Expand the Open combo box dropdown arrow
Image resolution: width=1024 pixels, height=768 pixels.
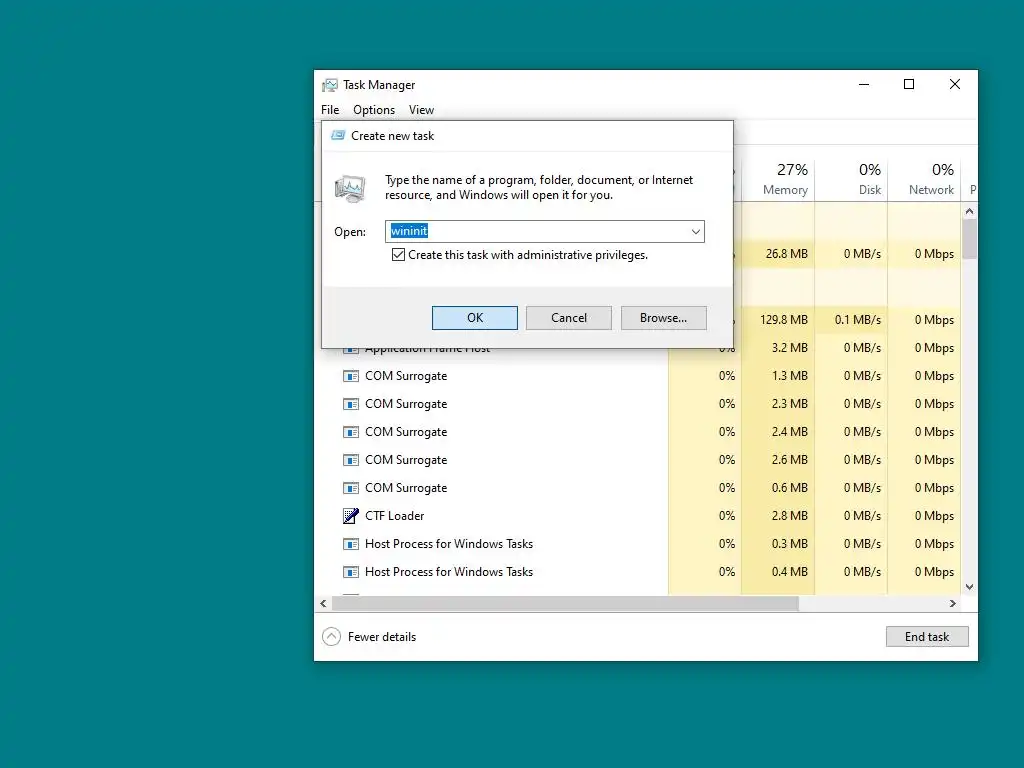pos(696,231)
